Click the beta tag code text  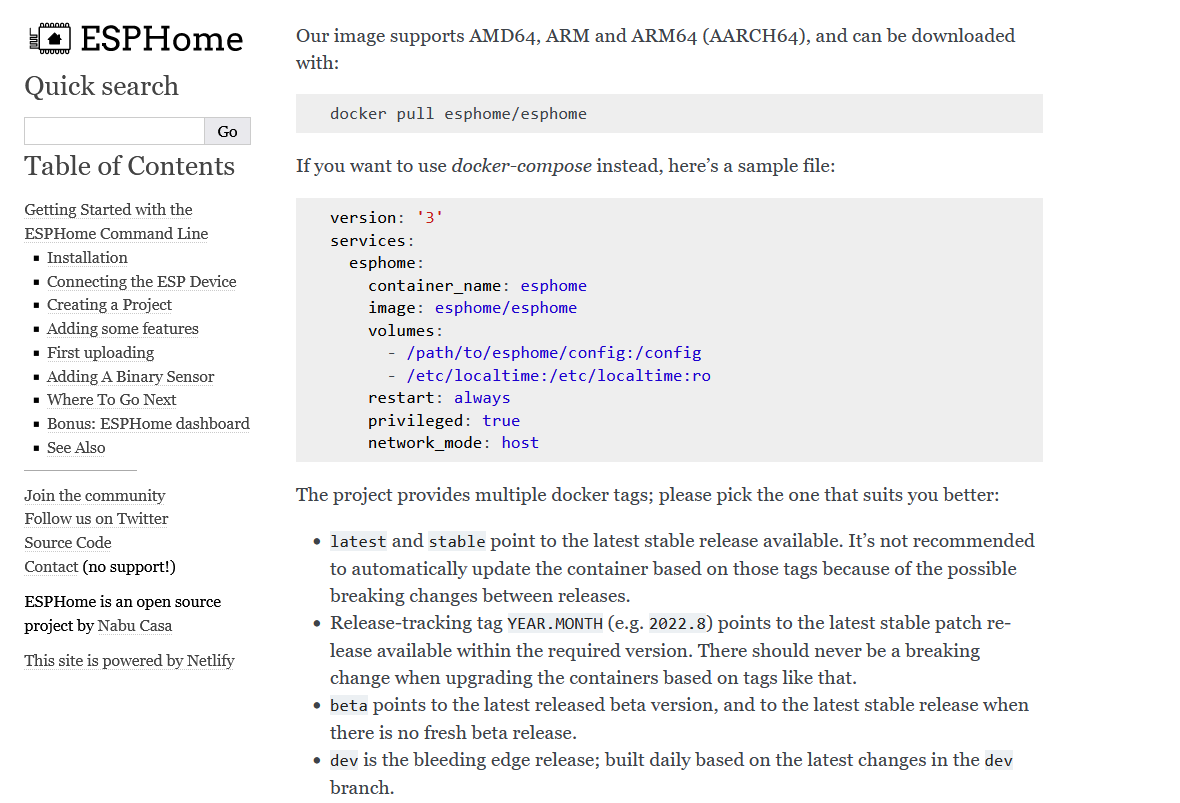click(x=349, y=705)
